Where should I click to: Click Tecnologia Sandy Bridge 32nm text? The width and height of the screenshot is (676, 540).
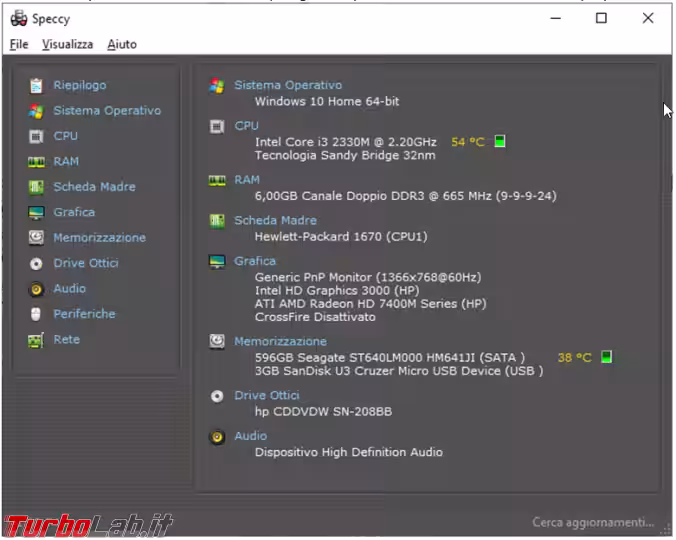click(345, 155)
